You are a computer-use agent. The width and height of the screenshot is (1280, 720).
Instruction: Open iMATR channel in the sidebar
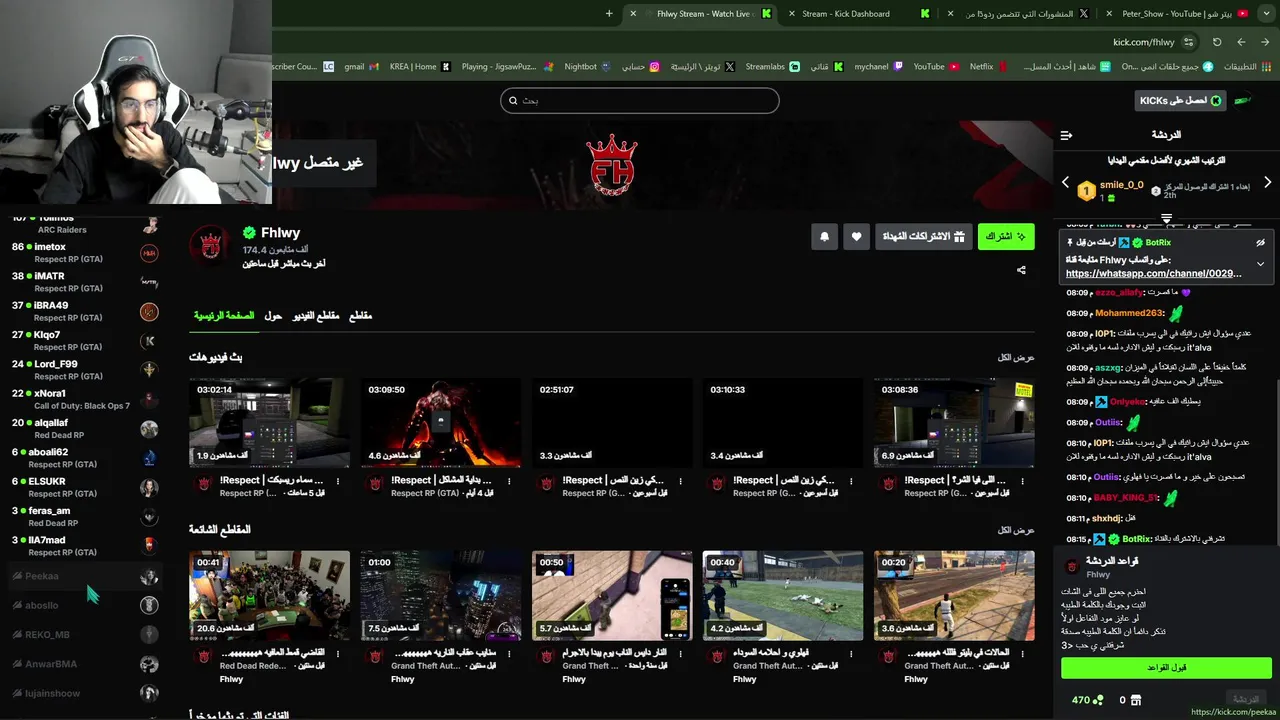[x=85, y=282]
